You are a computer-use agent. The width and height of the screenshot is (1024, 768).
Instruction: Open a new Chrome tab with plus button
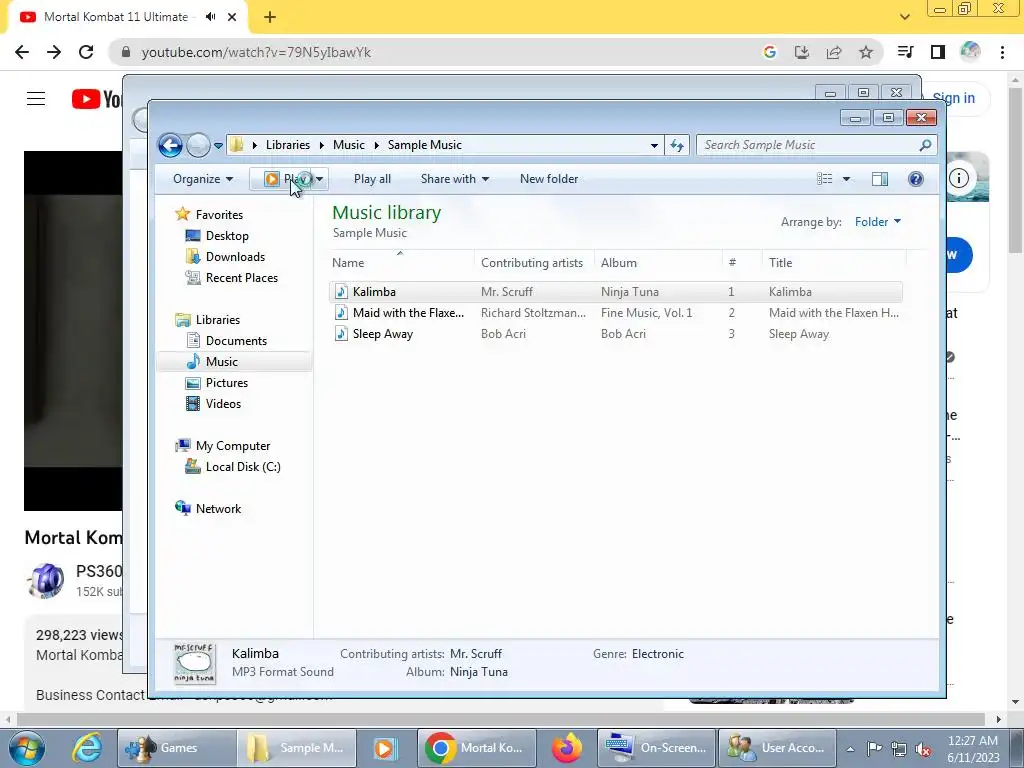click(270, 17)
